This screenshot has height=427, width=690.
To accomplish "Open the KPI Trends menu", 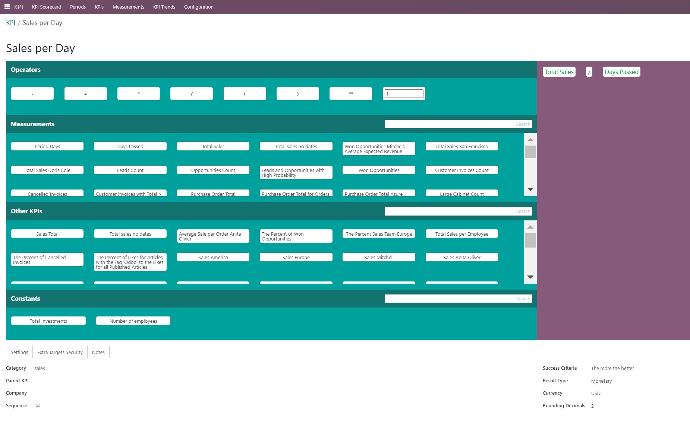I will (164, 7).
